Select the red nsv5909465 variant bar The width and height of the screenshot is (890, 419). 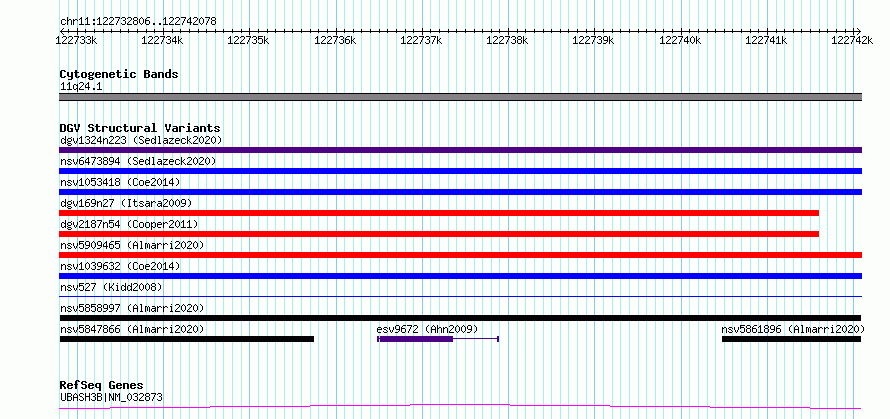tap(460, 255)
